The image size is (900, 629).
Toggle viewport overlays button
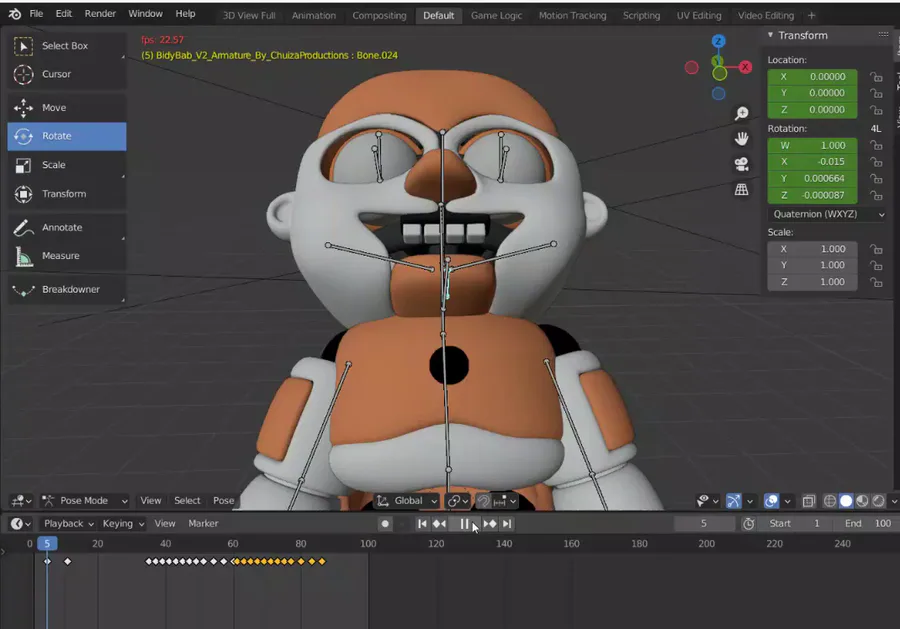click(771, 502)
